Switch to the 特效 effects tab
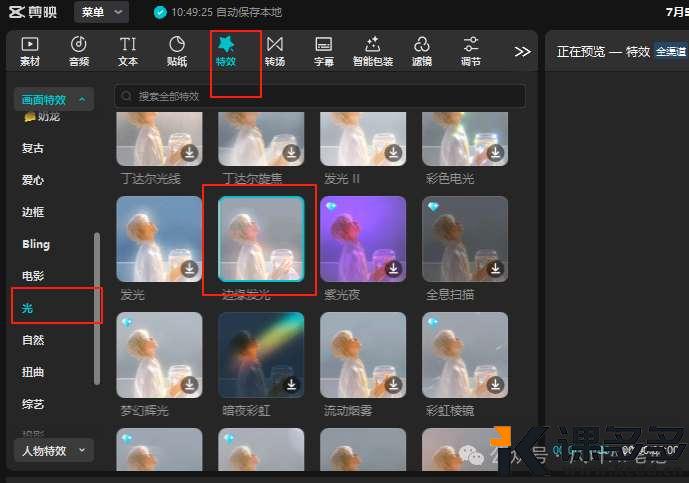 [x=226, y=51]
